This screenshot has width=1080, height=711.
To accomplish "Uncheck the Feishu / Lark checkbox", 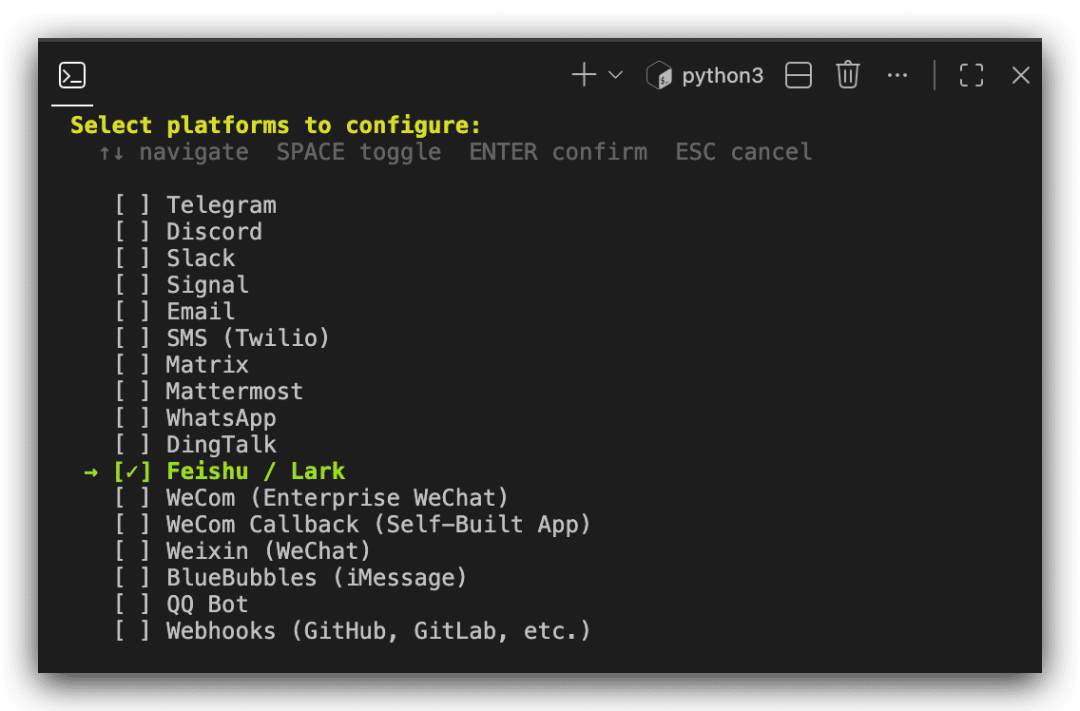I will tap(132, 471).
